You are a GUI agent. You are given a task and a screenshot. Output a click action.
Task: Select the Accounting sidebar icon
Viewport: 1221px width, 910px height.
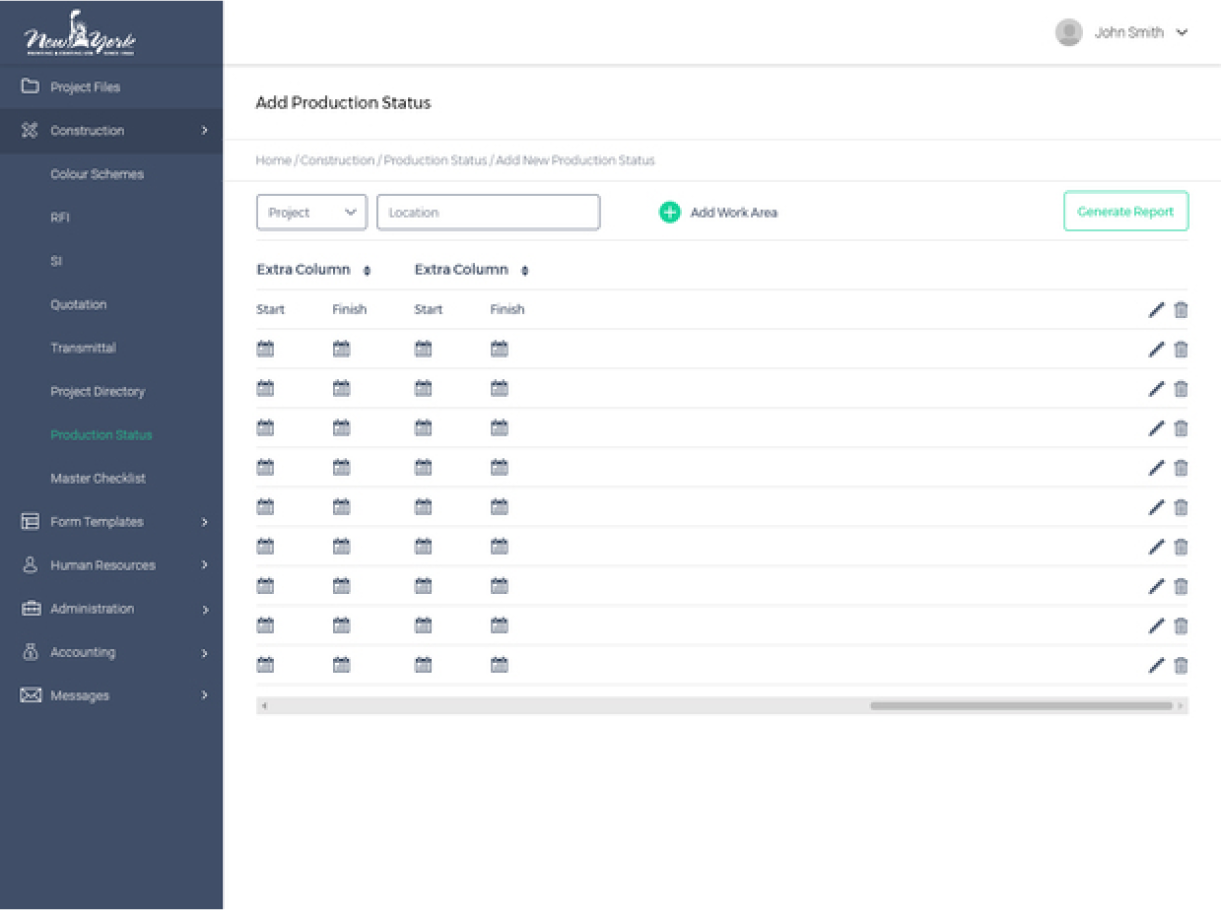29,652
